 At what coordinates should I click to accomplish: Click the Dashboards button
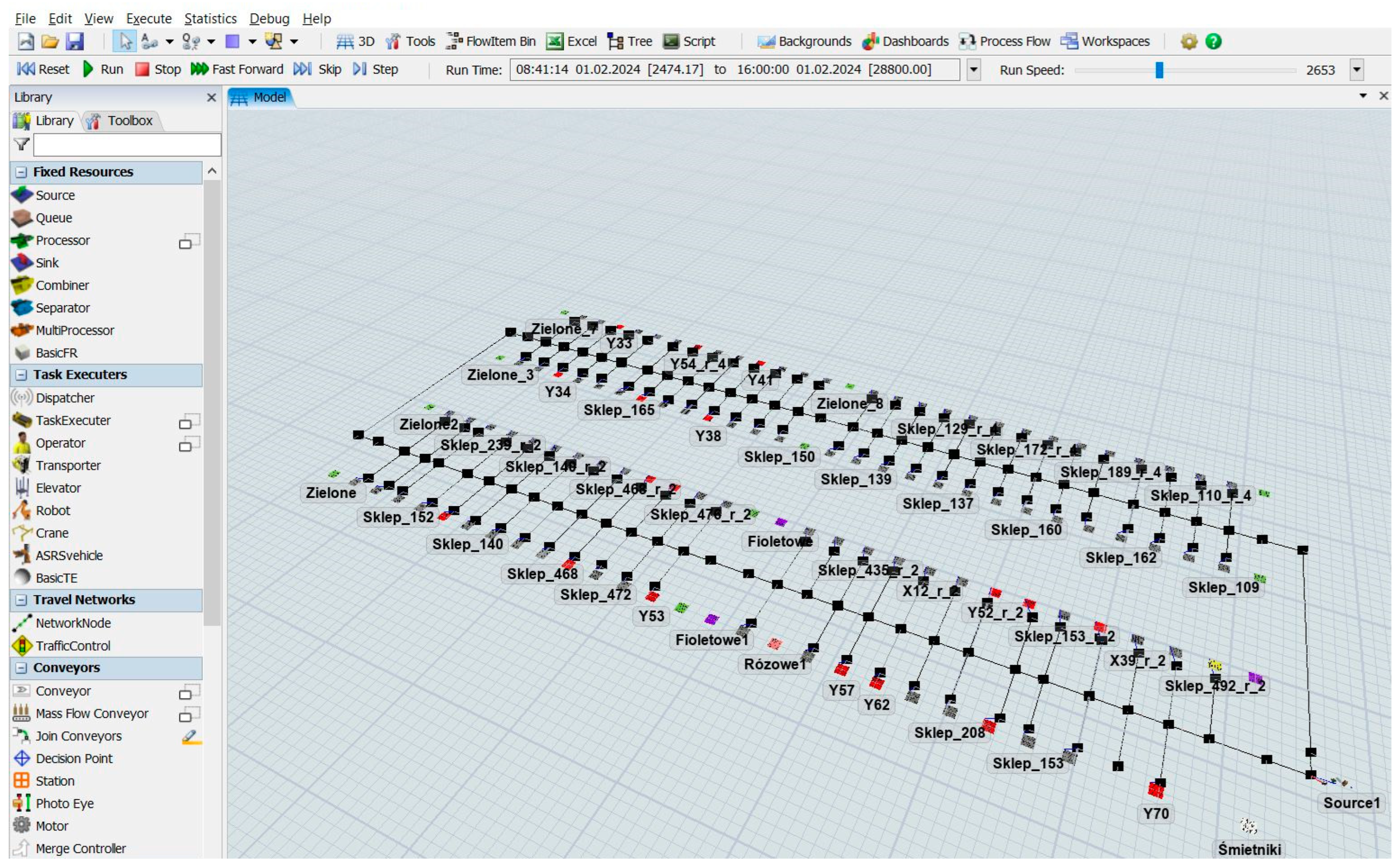pyautogui.click(x=906, y=41)
